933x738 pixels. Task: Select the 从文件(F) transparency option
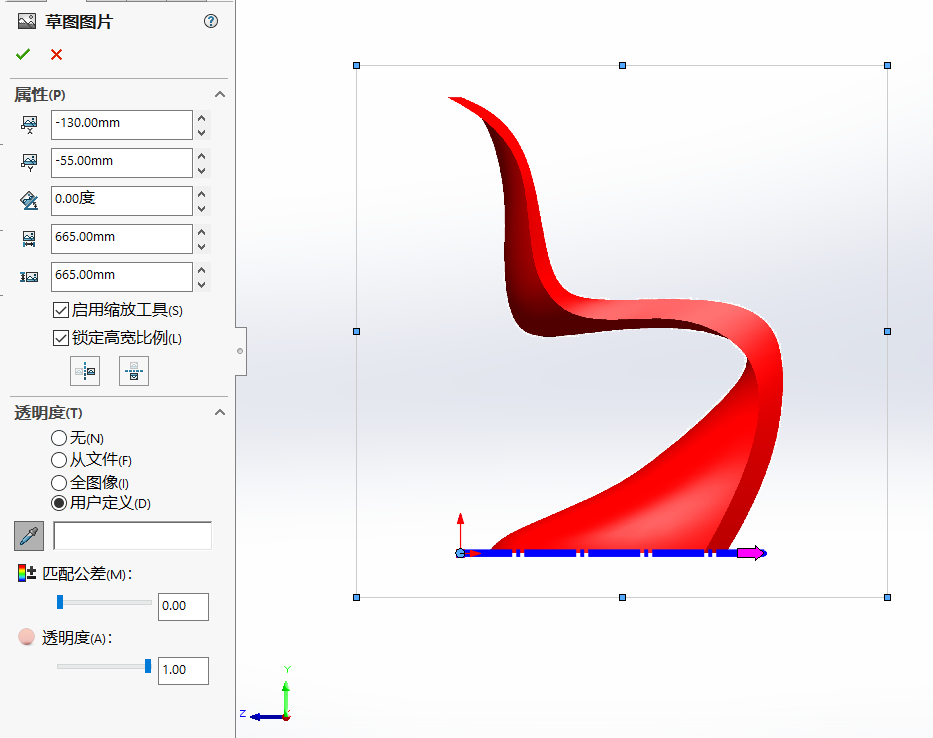pos(58,460)
